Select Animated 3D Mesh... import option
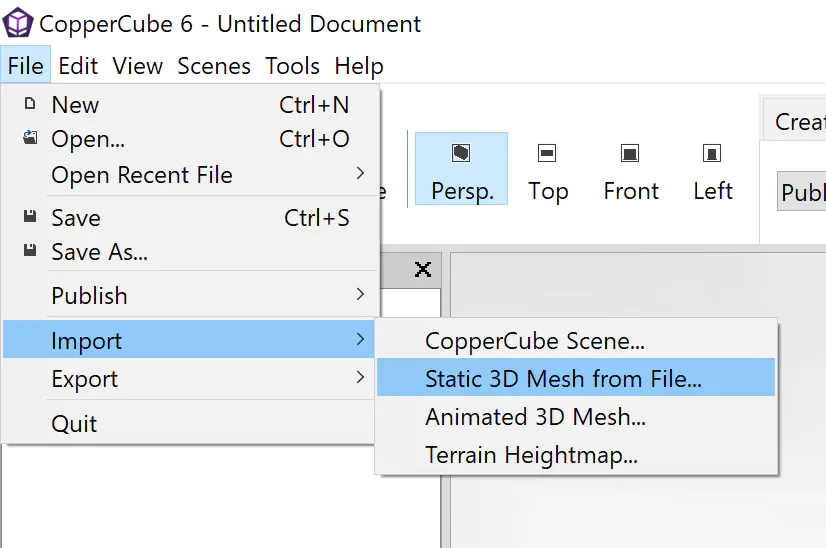 pyautogui.click(x=576, y=416)
